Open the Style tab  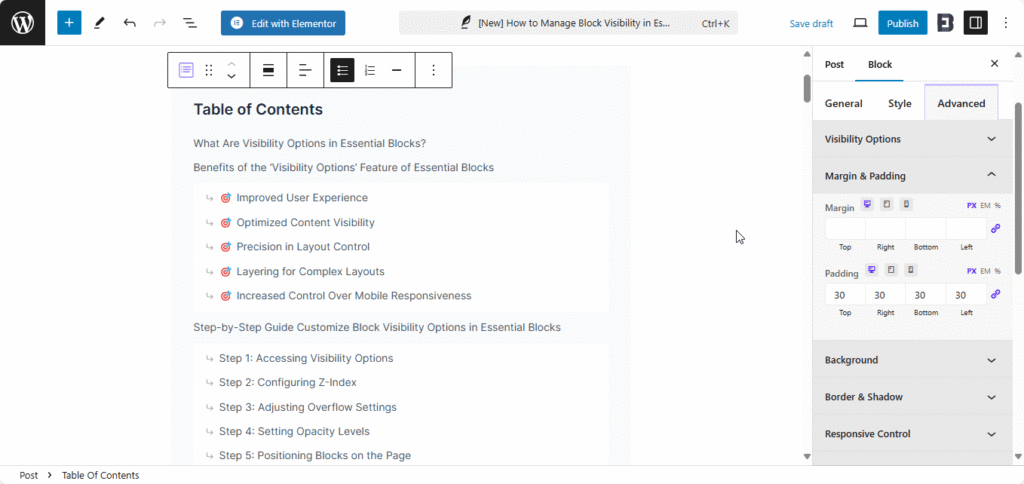click(899, 103)
